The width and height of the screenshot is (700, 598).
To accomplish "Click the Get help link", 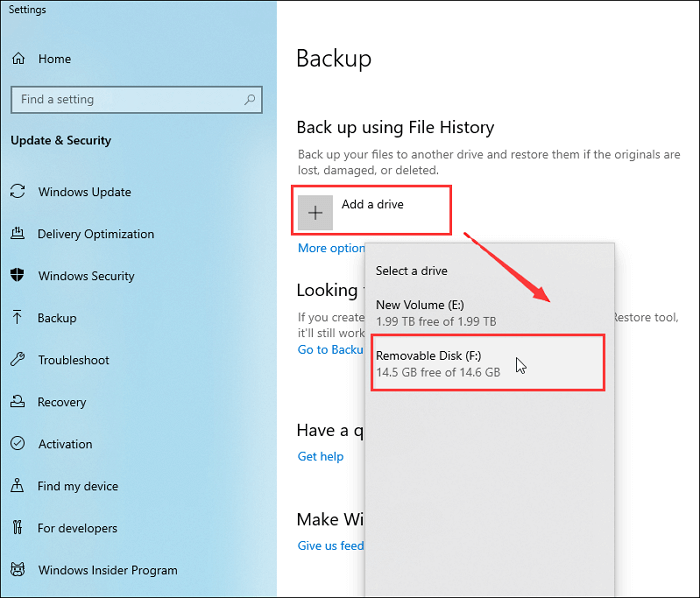I will [320, 456].
